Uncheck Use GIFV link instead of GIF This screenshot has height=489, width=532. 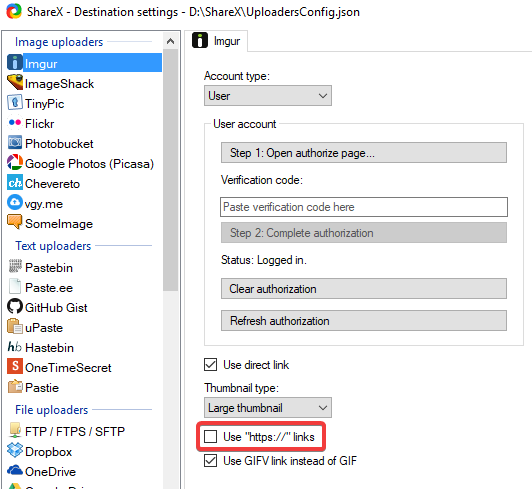tap(210, 461)
